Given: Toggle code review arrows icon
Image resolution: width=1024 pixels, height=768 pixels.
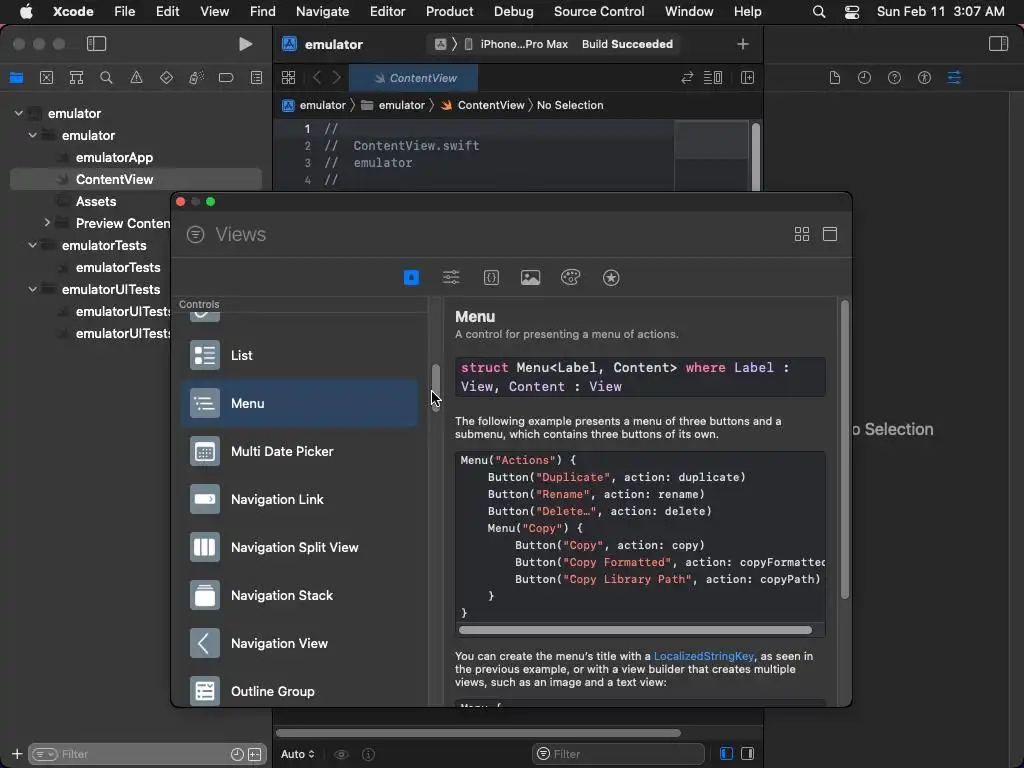Looking at the screenshot, I should coord(686,78).
